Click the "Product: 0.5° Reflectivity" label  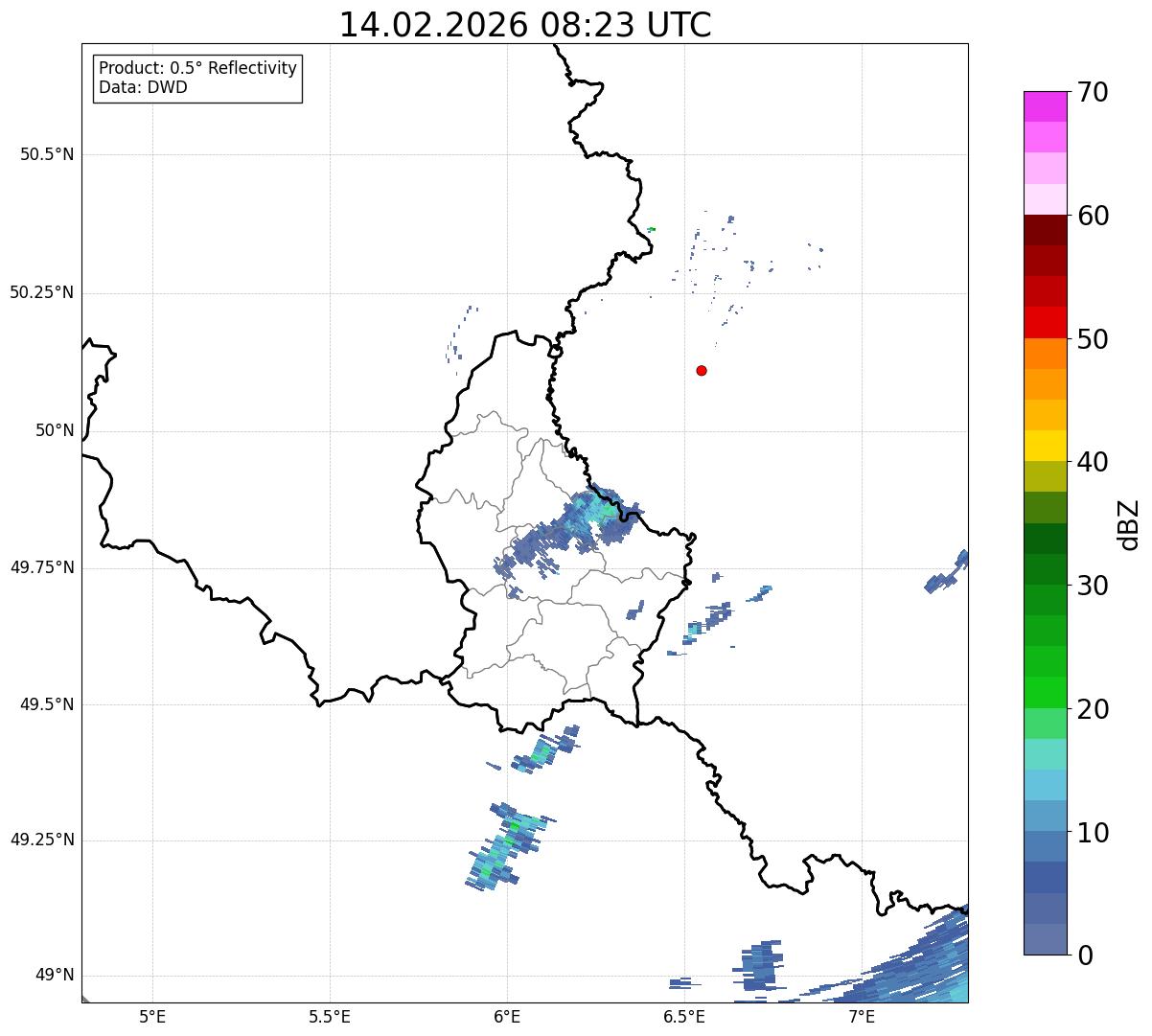pyautogui.click(x=197, y=69)
